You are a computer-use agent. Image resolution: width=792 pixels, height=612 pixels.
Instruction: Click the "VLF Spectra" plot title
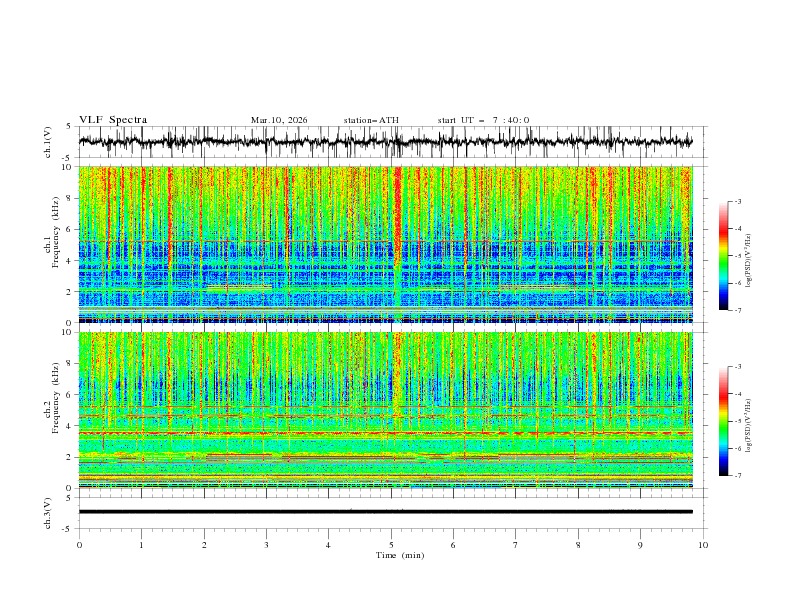point(113,120)
